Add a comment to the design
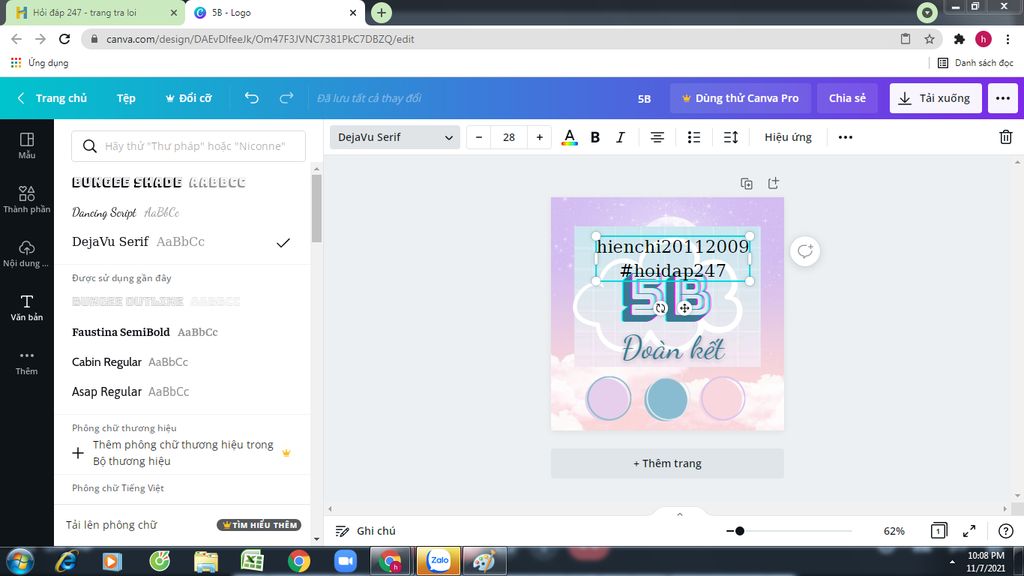The image size is (1024, 576). 805,251
